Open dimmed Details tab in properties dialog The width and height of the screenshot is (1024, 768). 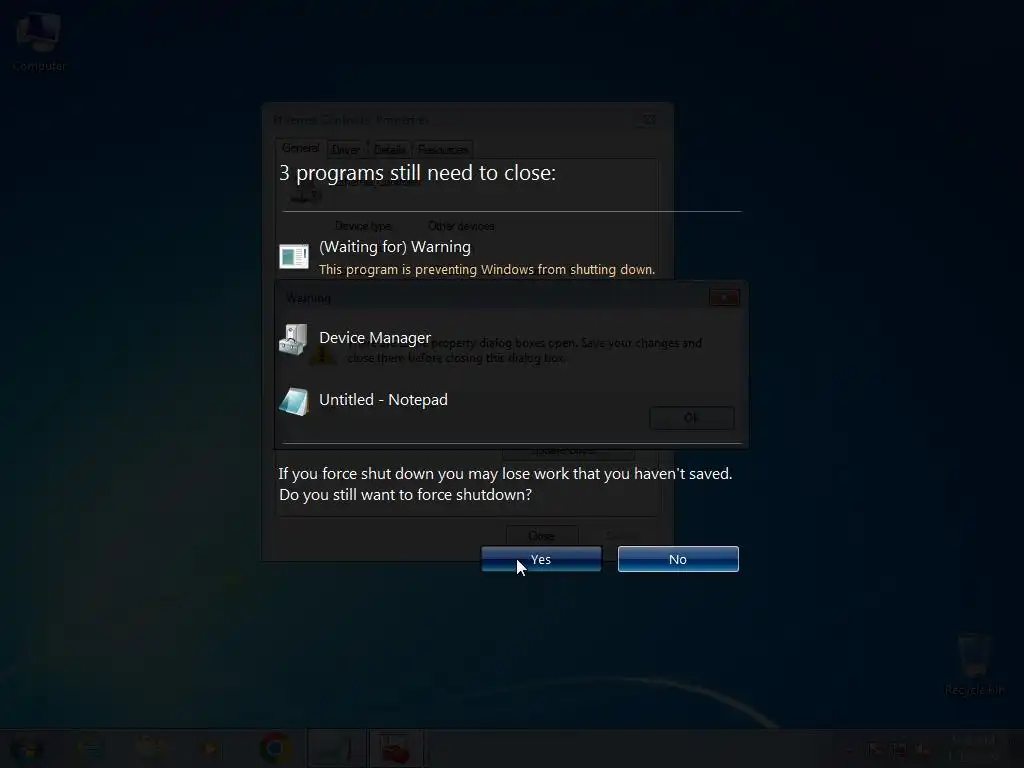click(389, 150)
